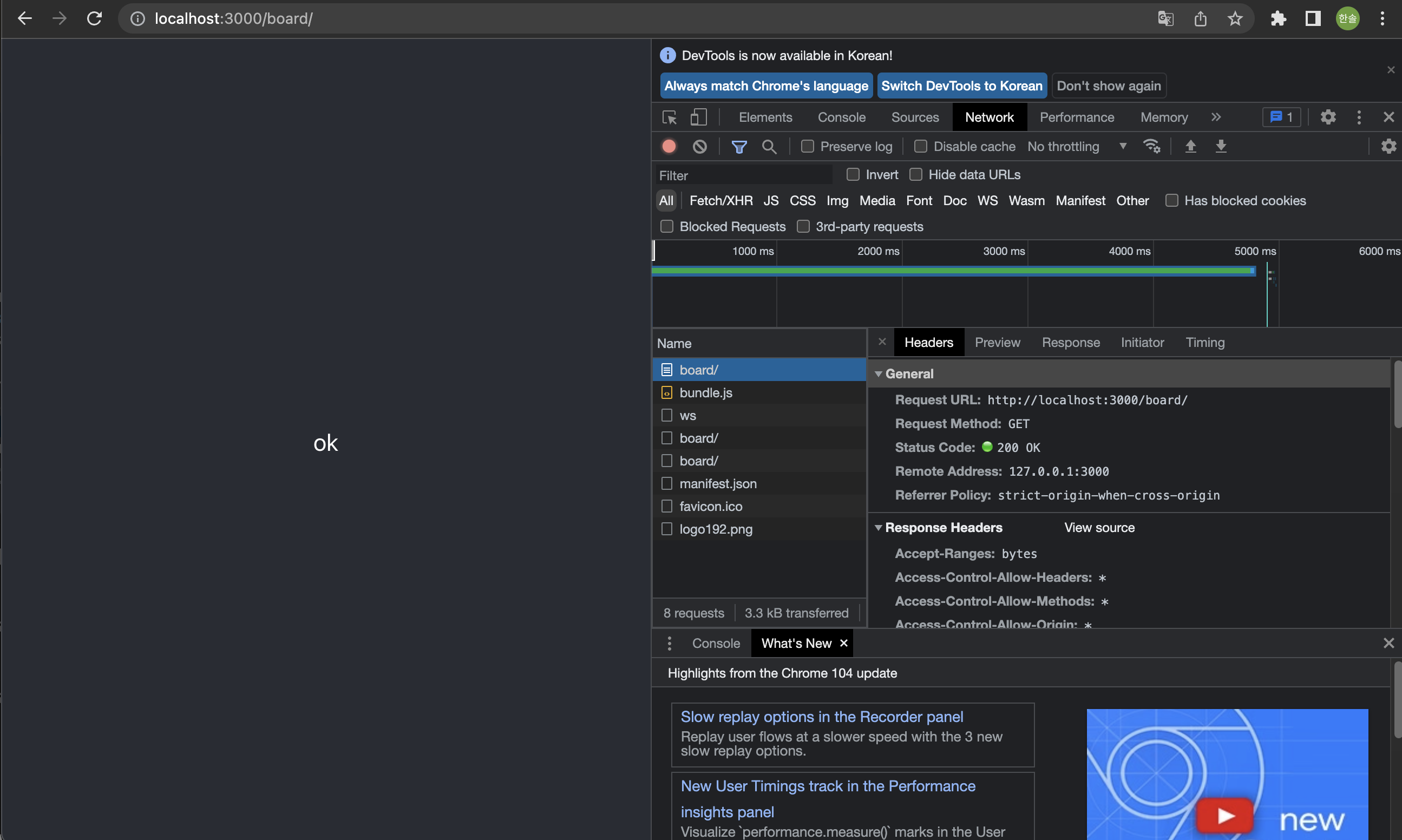This screenshot has width=1402, height=840.
Task: Open the network search magnifier
Action: click(769, 147)
